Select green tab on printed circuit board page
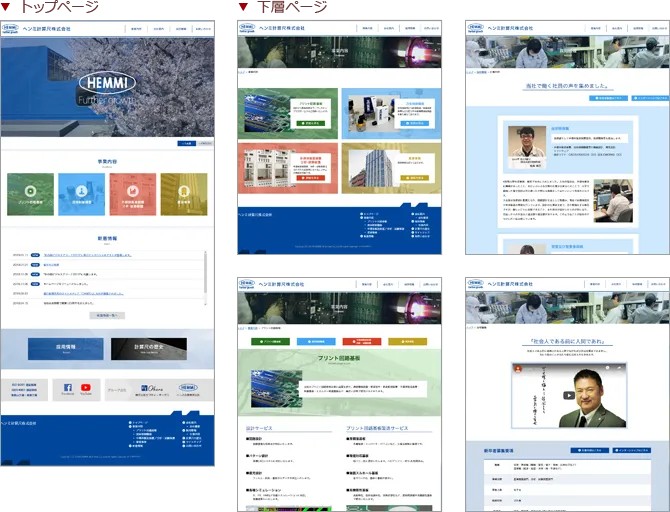 click(x=270, y=341)
